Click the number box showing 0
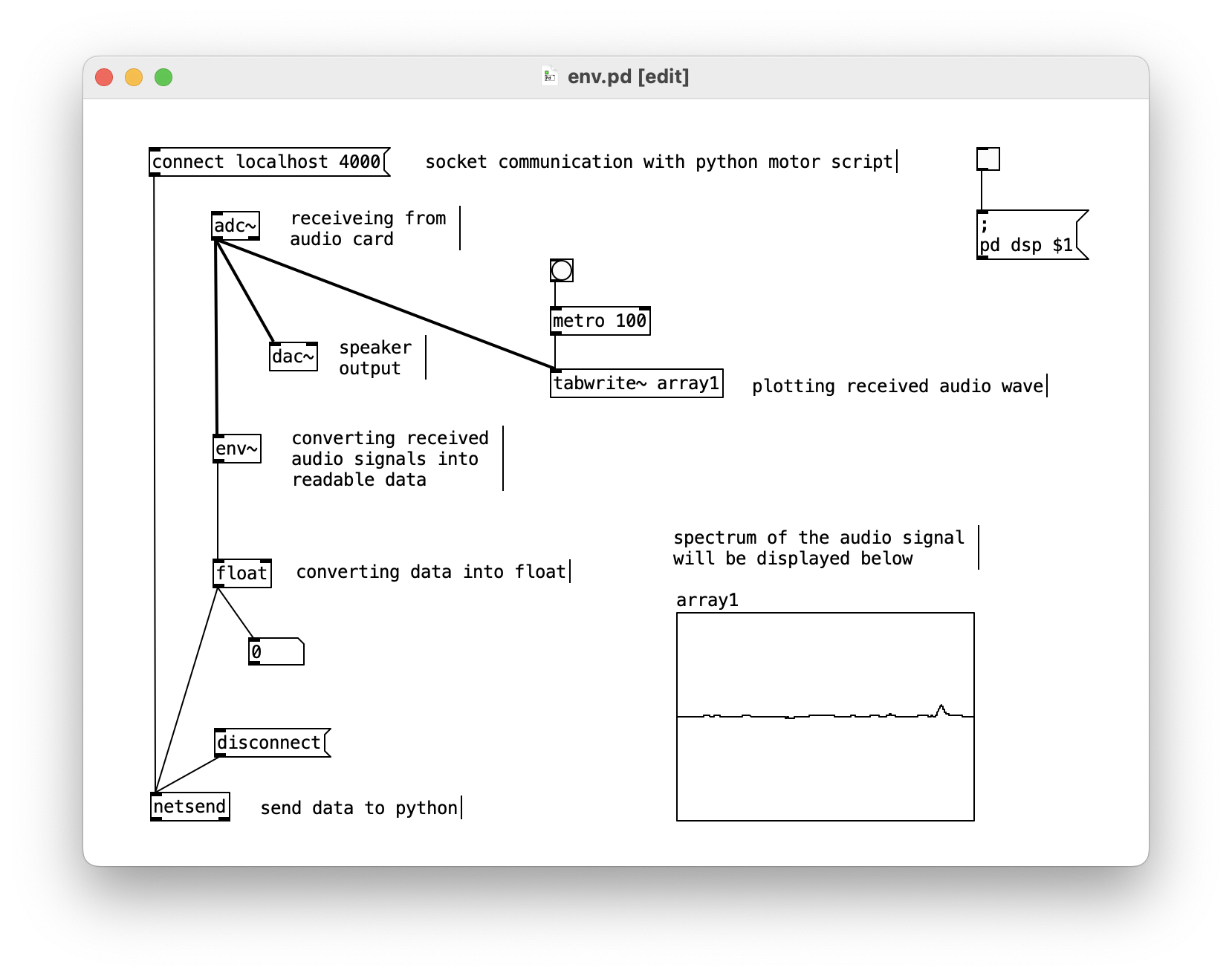The height and width of the screenshot is (976, 1232). [x=276, y=651]
